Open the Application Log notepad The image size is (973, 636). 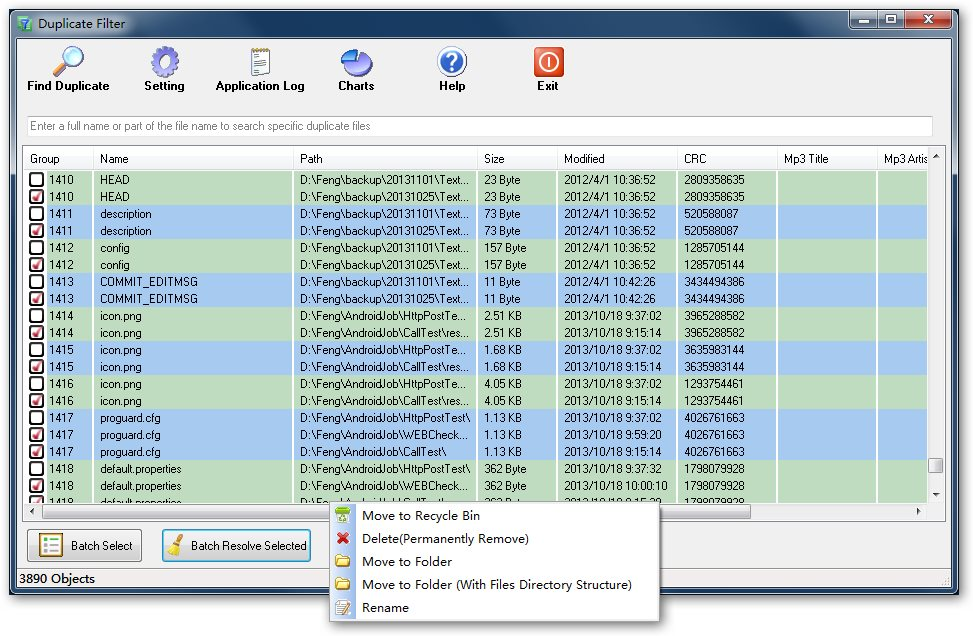[260, 69]
